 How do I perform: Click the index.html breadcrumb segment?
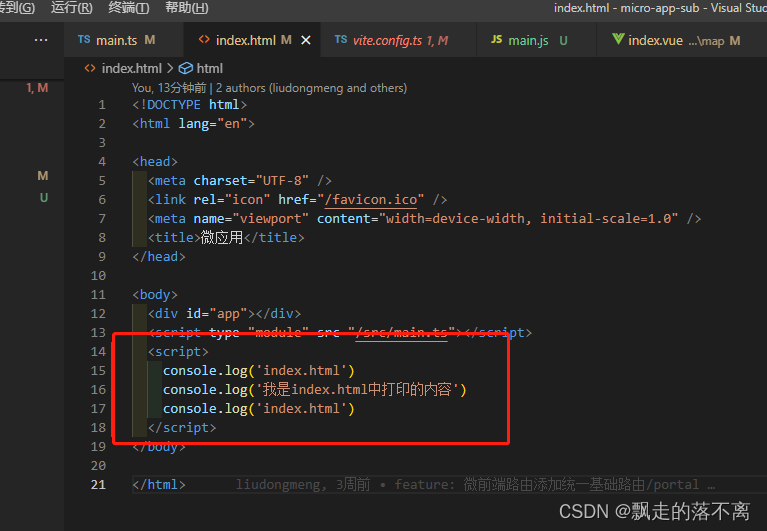click(132, 68)
